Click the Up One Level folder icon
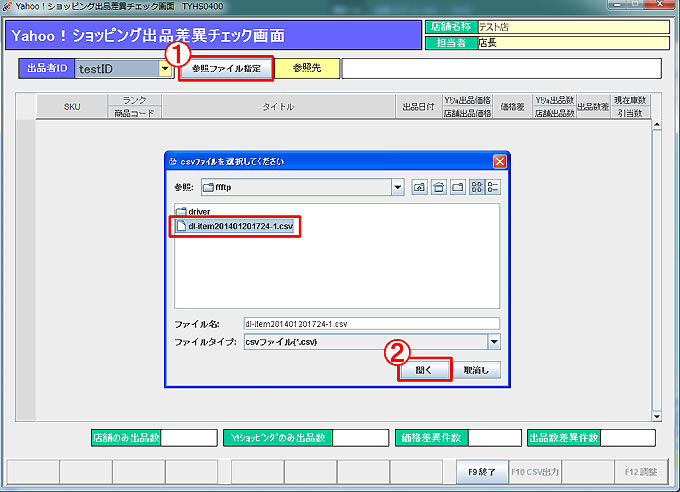680x492 pixels. [x=419, y=187]
